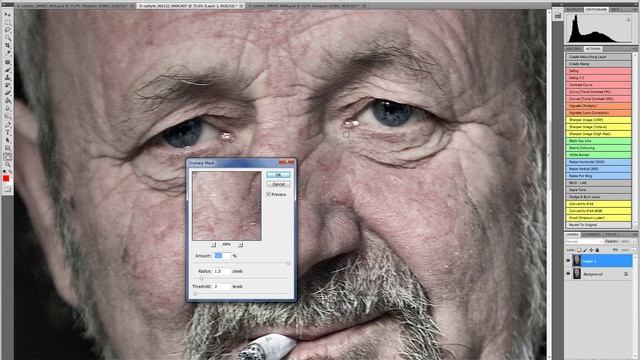This screenshot has height=360, width=640.
Task: Click the Amount percent input field
Action: 222,256
